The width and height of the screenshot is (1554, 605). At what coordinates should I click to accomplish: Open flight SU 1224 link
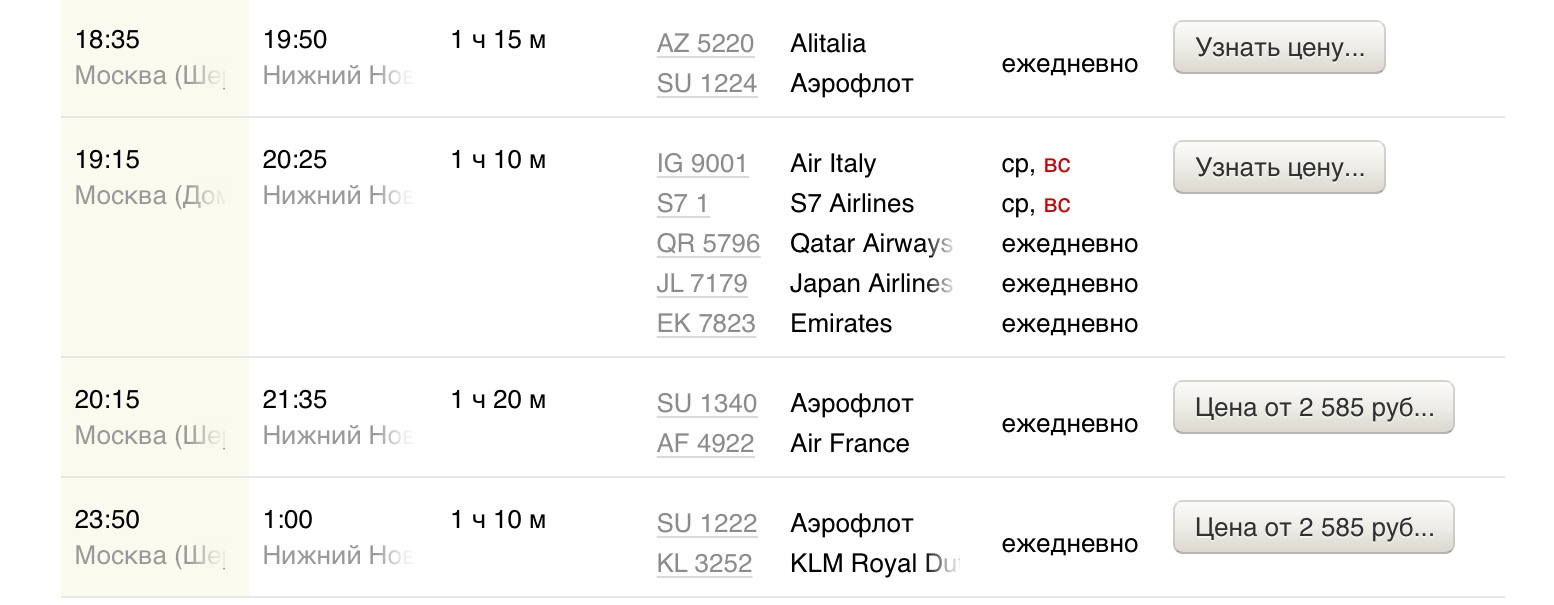click(706, 84)
